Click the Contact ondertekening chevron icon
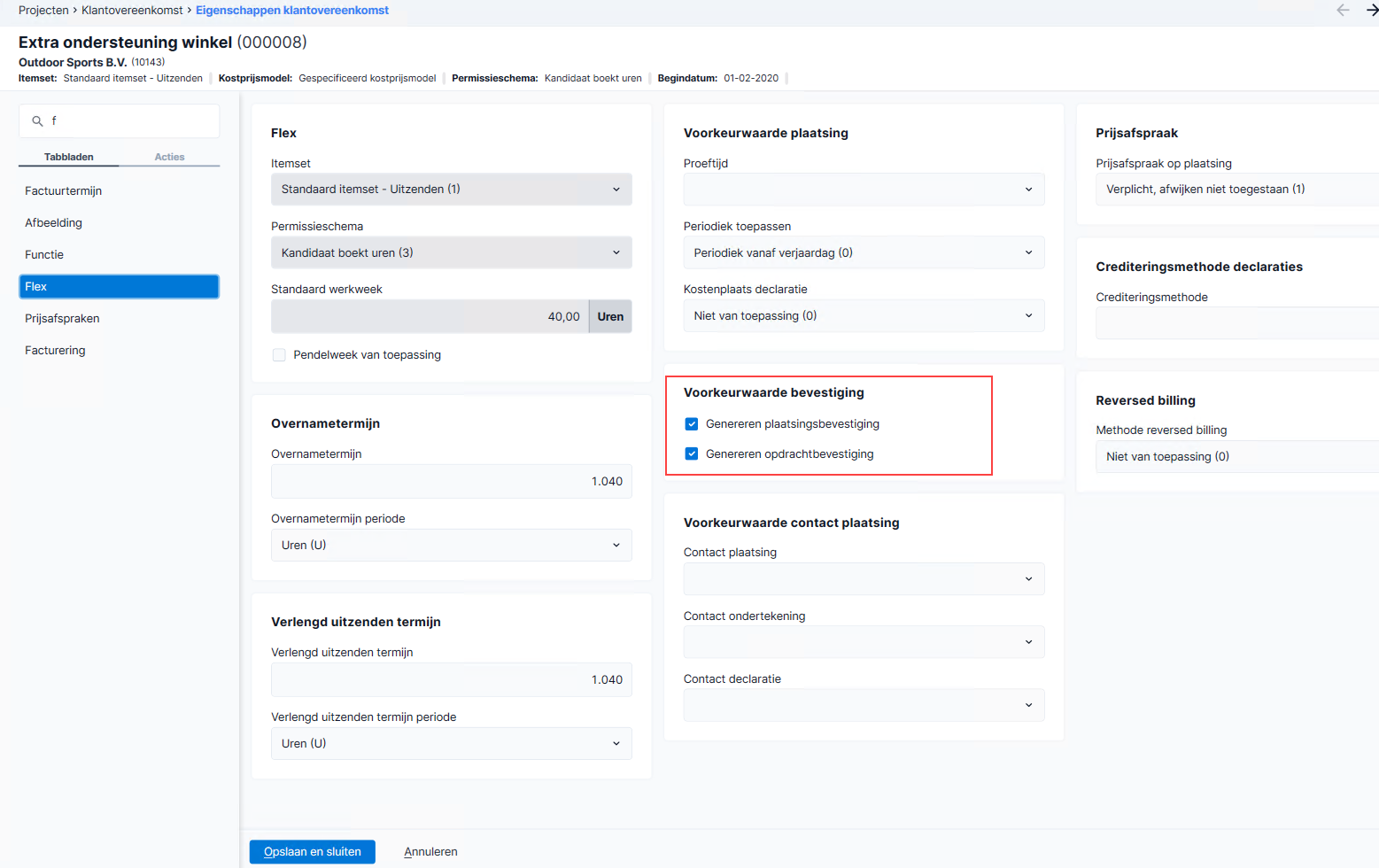 [x=1028, y=642]
